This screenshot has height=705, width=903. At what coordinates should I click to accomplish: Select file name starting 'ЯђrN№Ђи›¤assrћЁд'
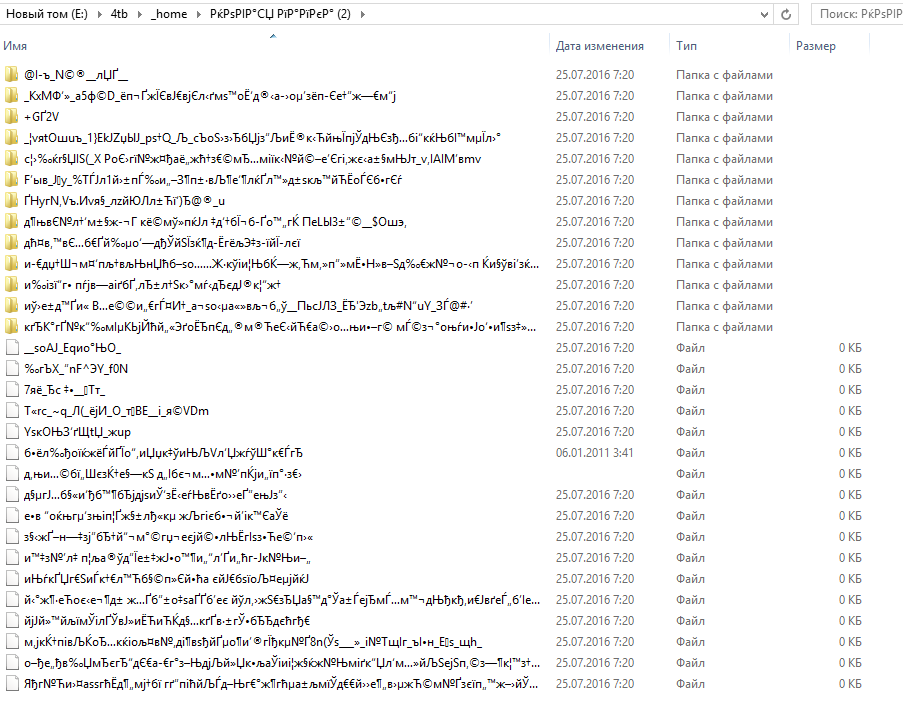pyautogui.click(x=281, y=684)
